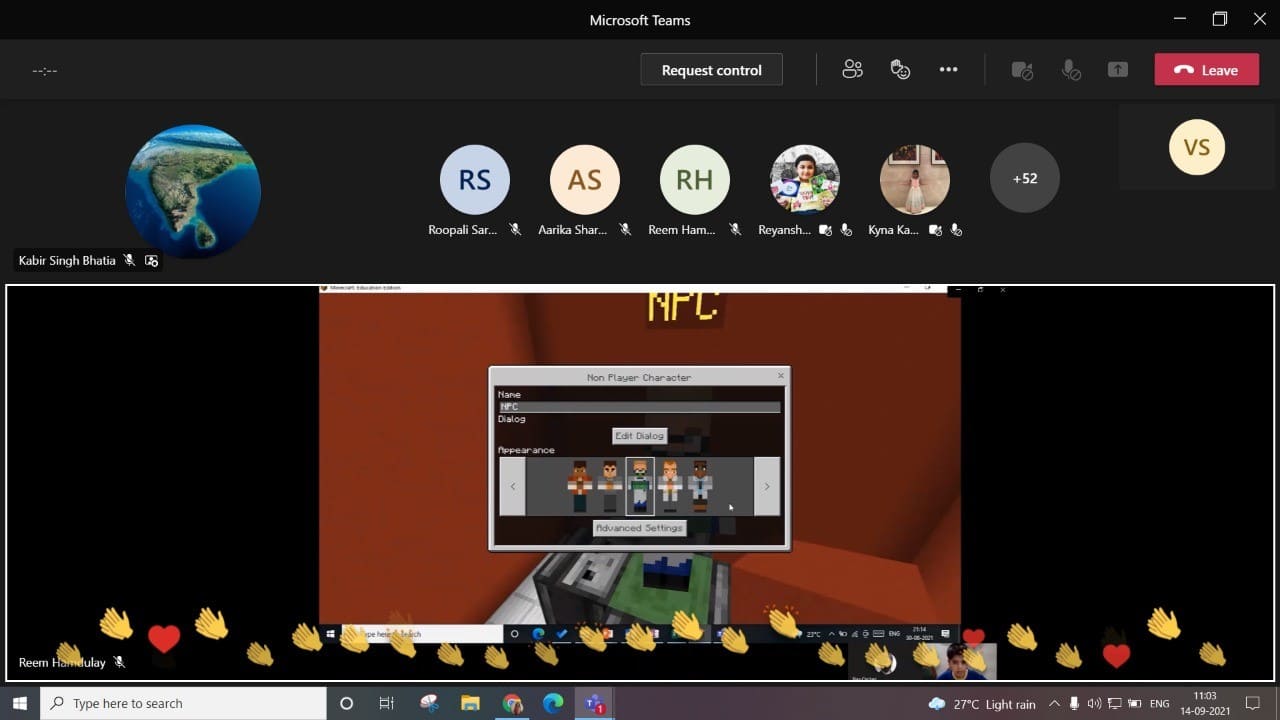The width and height of the screenshot is (1280, 720).
Task: Show the previous NPC appearance skins
Action: (x=512, y=486)
